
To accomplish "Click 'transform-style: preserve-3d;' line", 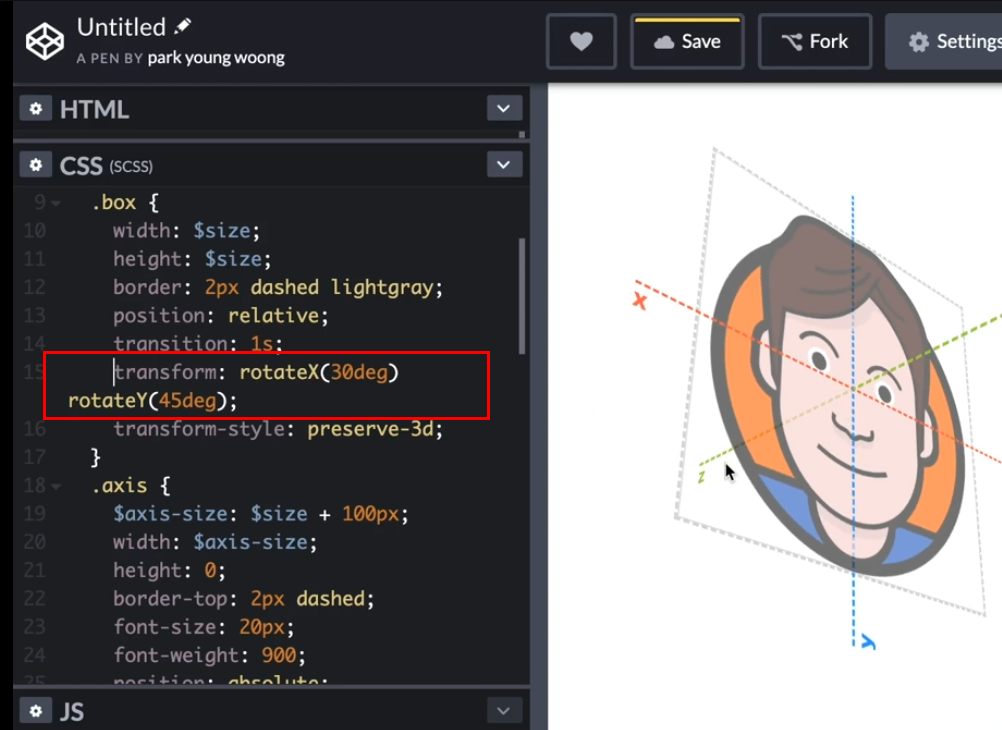I will [x=278, y=428].
